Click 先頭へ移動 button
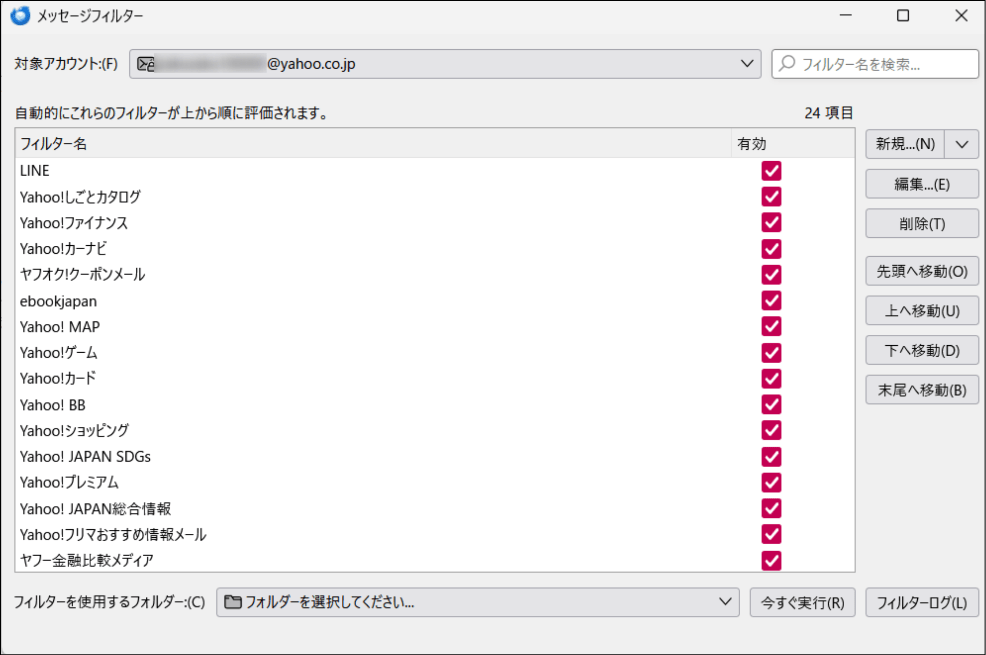 click(x=921, y=271)
